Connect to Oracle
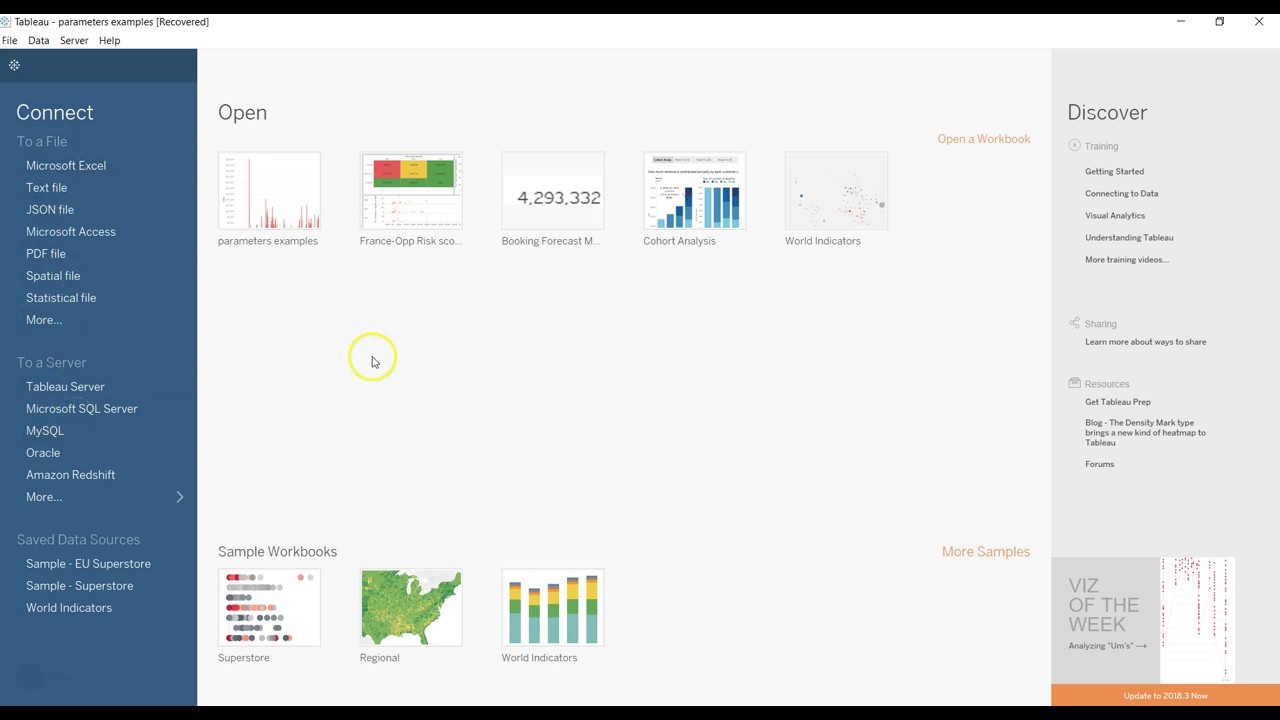The image size is (1280, 720). 43,453
